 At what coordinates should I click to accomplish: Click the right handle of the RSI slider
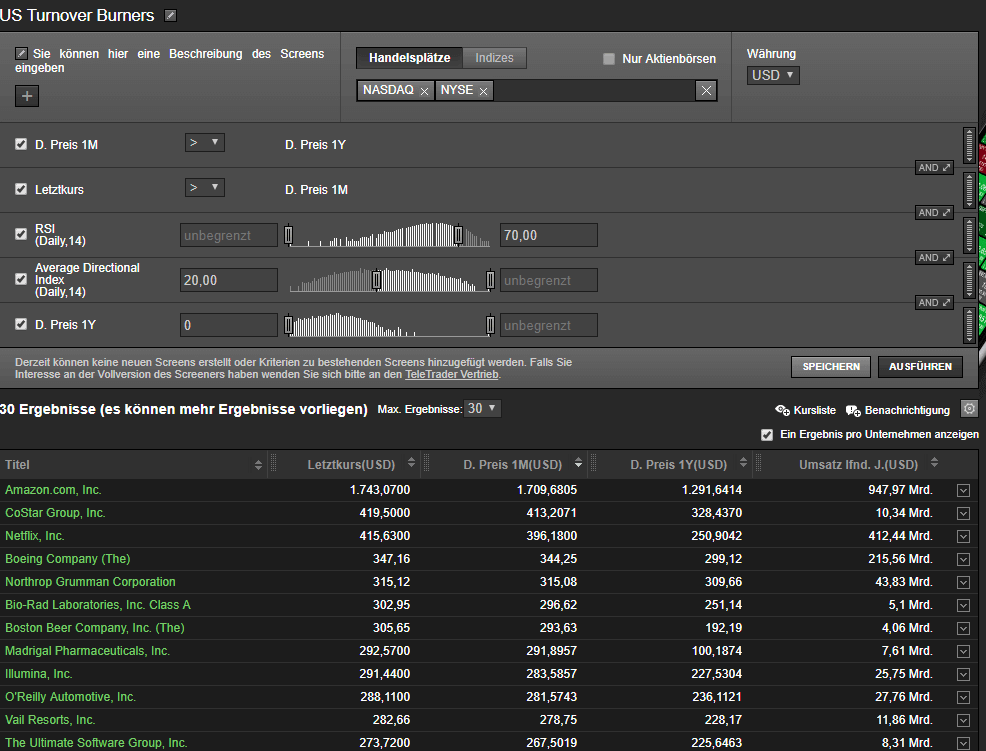tap(458, 235)
